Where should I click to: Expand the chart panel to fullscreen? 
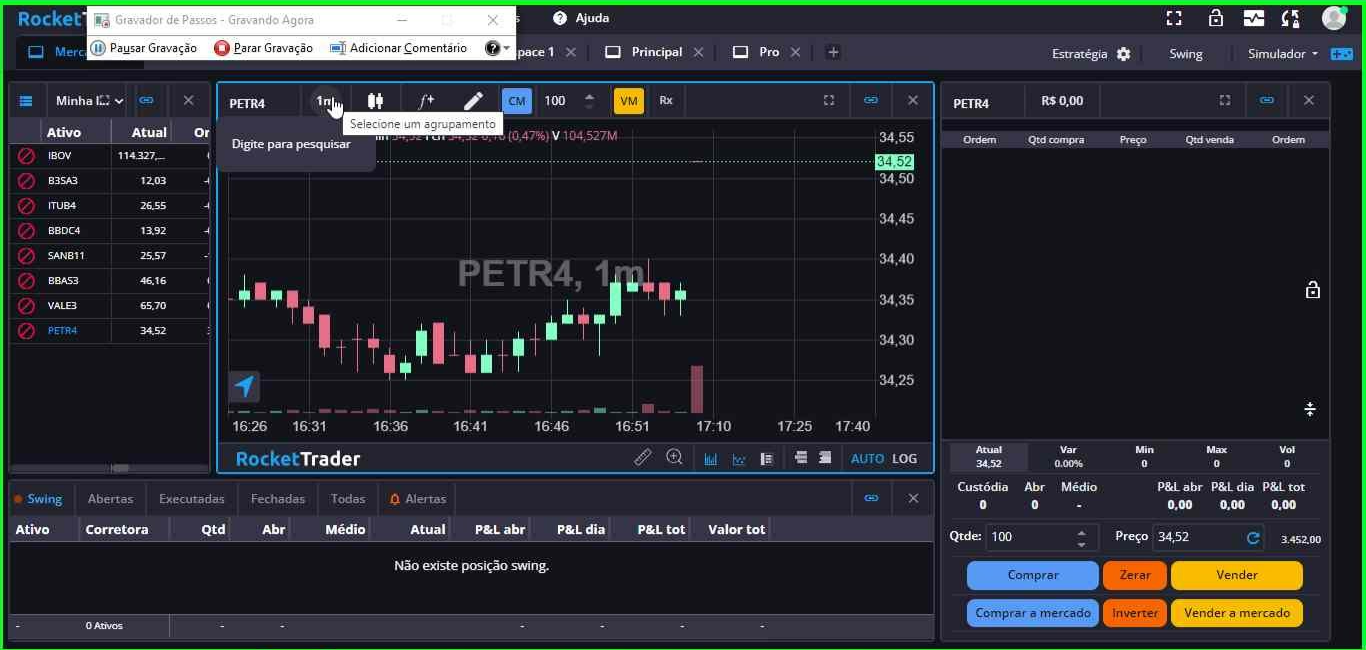coord(829,100)
